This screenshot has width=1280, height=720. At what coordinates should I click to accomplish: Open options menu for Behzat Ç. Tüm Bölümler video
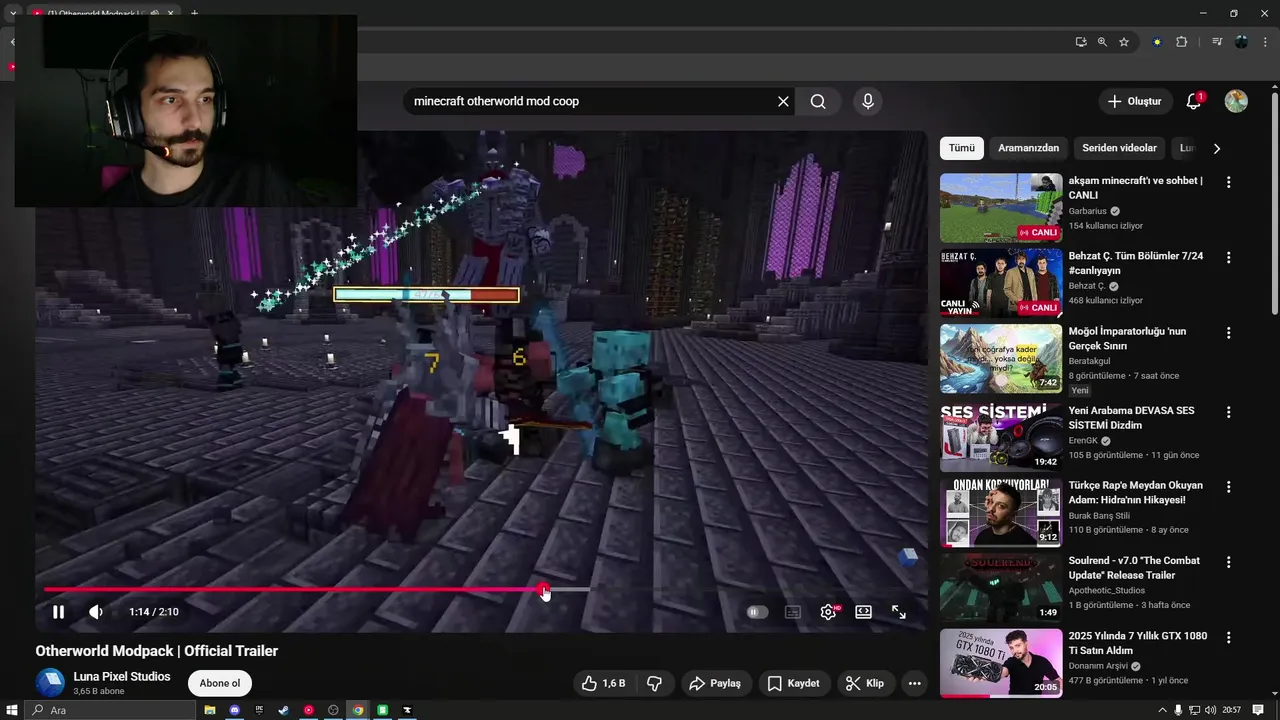pos(1229,257)
